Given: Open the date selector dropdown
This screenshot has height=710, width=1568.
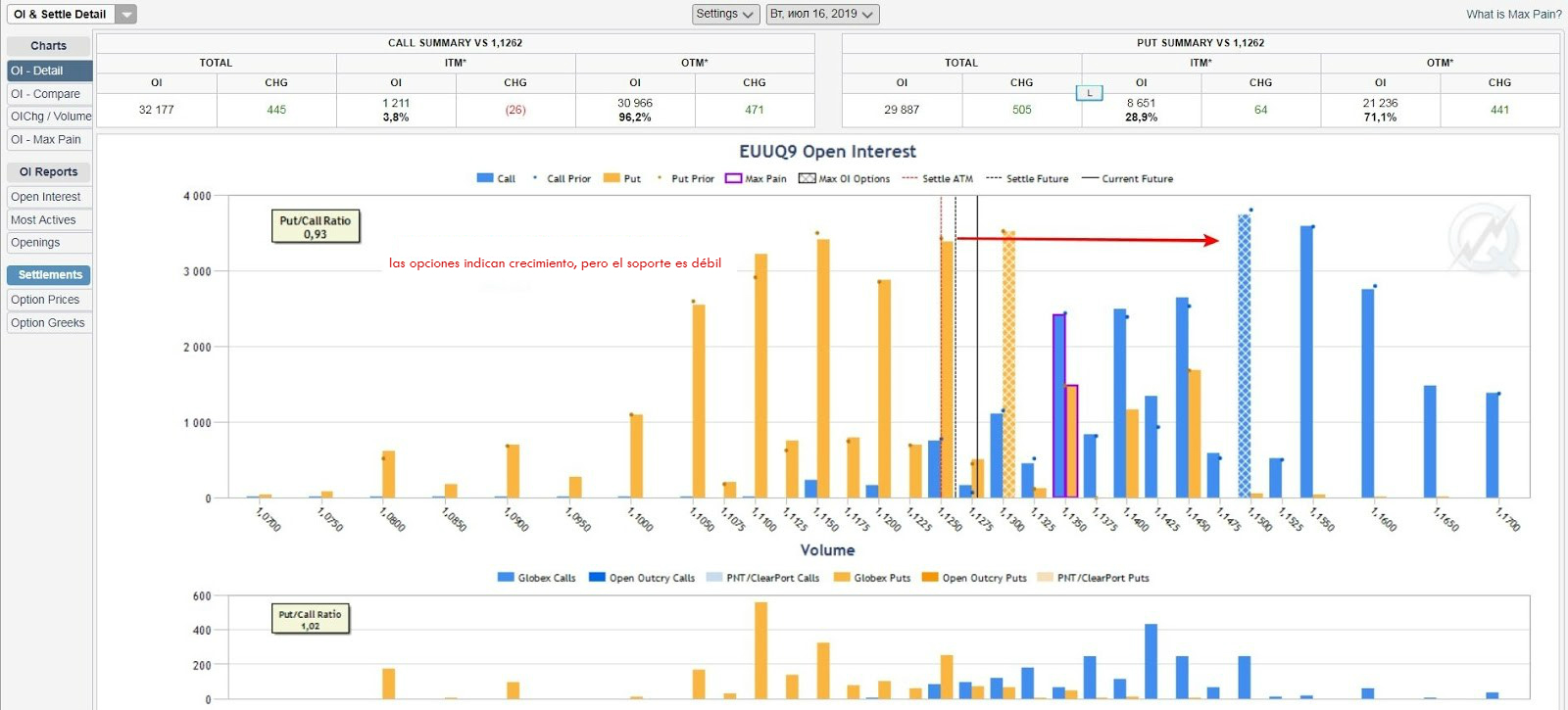Looking at the screenshot, I should 821,14.
